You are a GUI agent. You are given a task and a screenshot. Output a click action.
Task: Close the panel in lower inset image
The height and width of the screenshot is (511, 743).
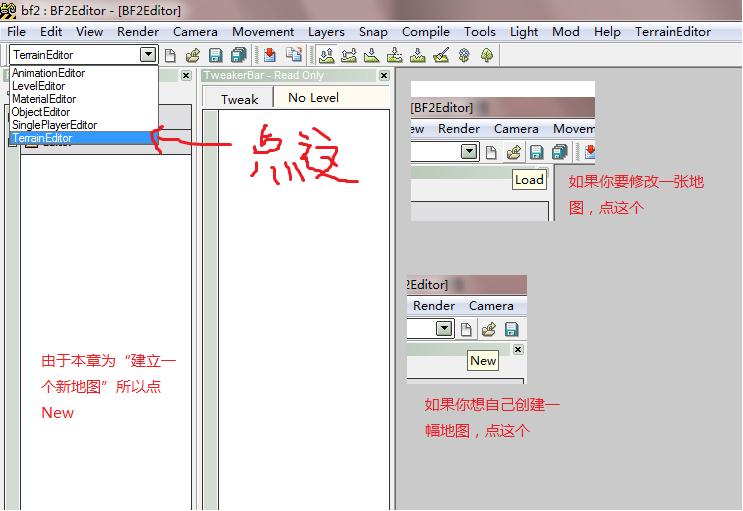coord(518,349)
